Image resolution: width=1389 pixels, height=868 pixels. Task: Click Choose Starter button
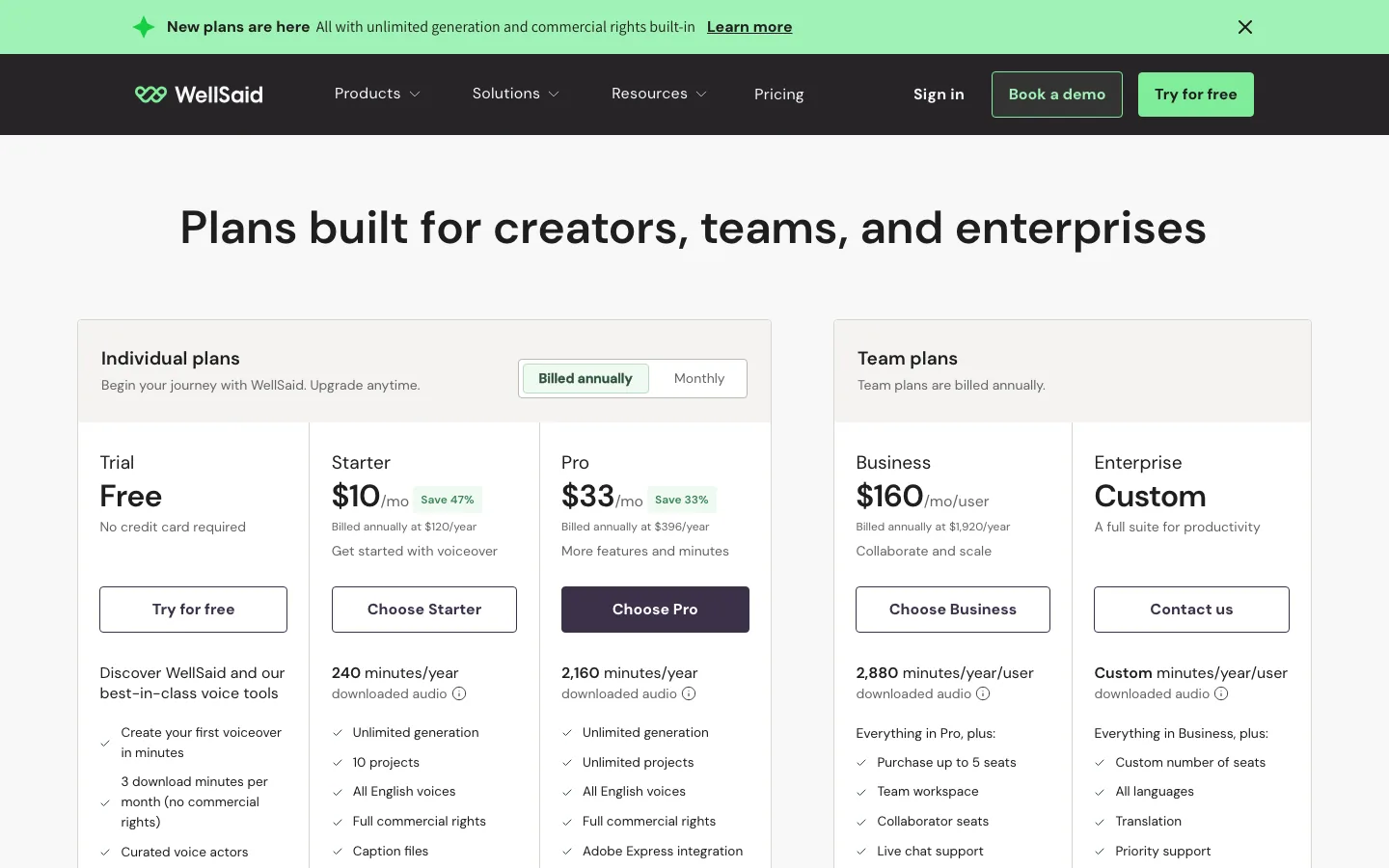tap(424, 610)
